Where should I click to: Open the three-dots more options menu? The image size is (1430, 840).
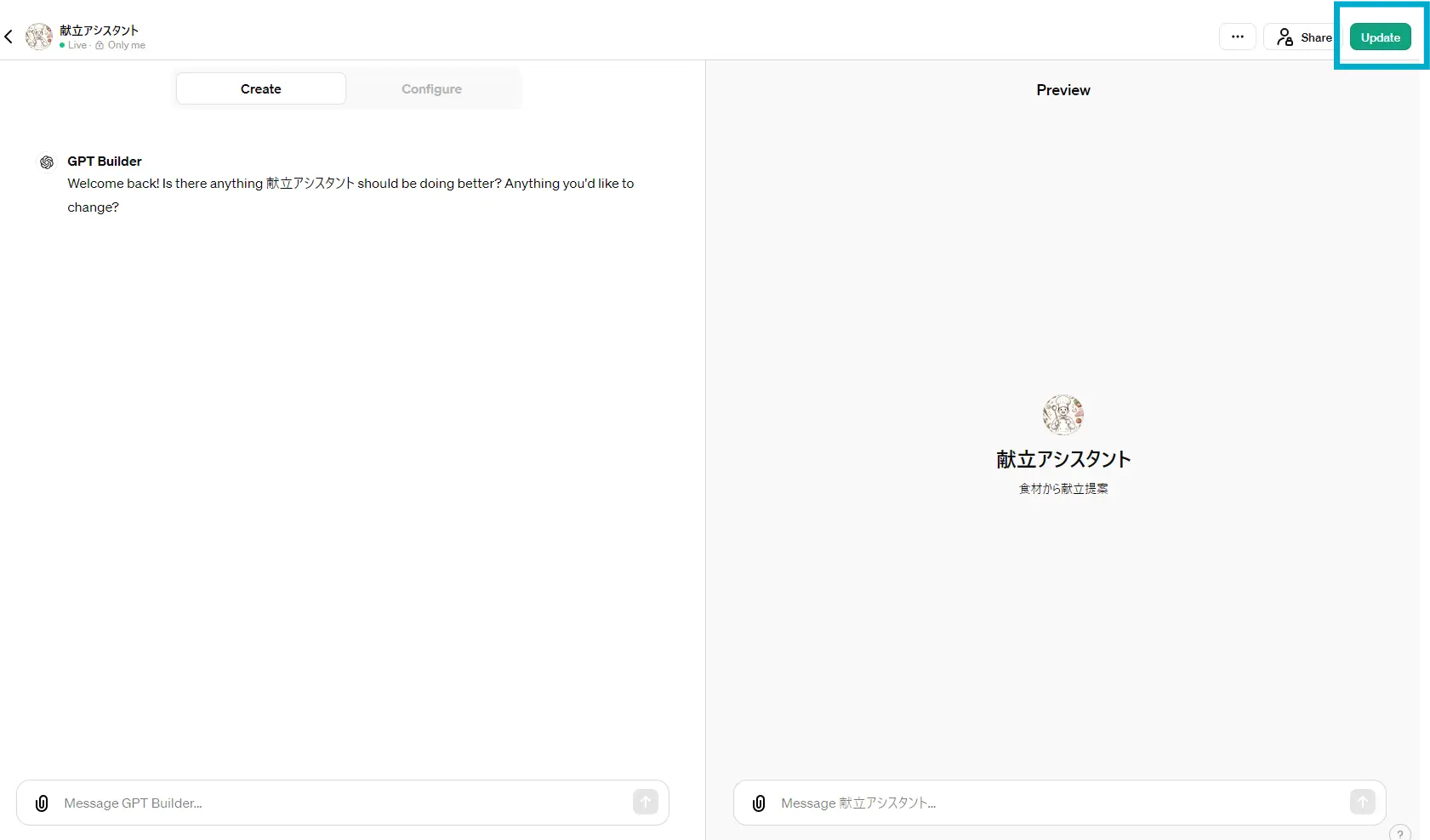pos(1237,37)
